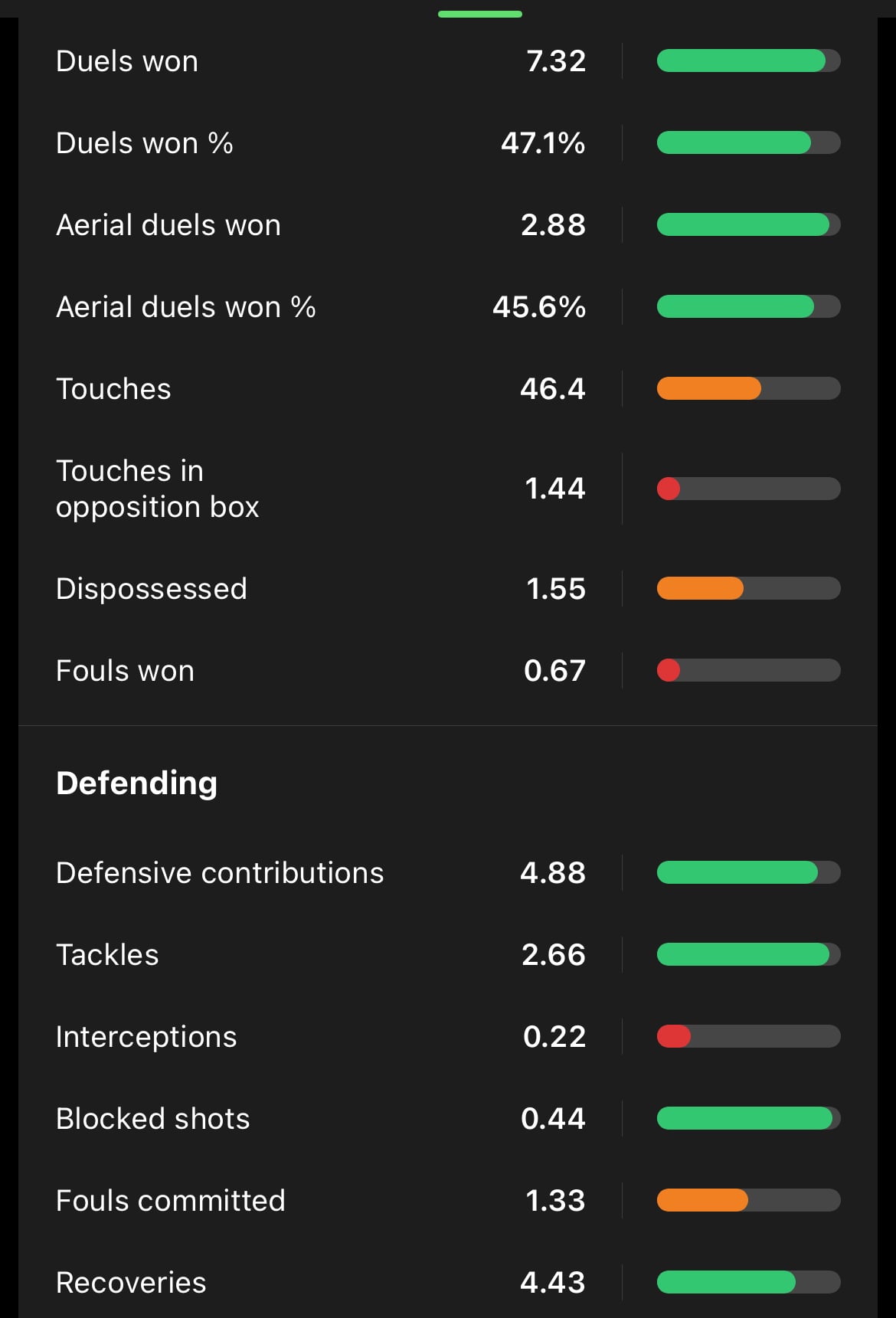The height and width of the screenshot is (1318, 896).
Task: Tap the Aerial duels won % bar
Action: (x=747, y=307)
